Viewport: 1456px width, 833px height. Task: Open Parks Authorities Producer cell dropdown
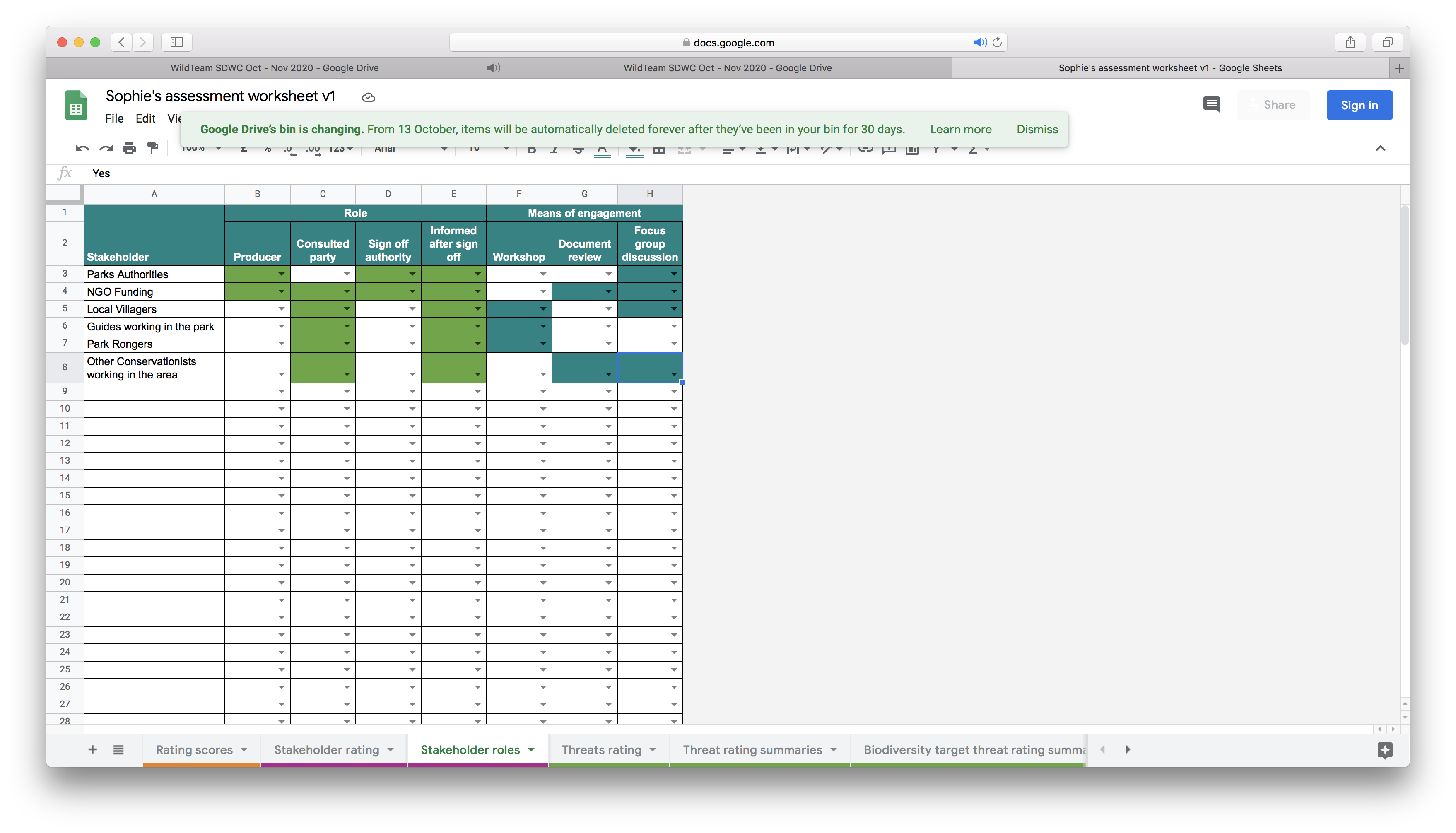click(281, 274)
